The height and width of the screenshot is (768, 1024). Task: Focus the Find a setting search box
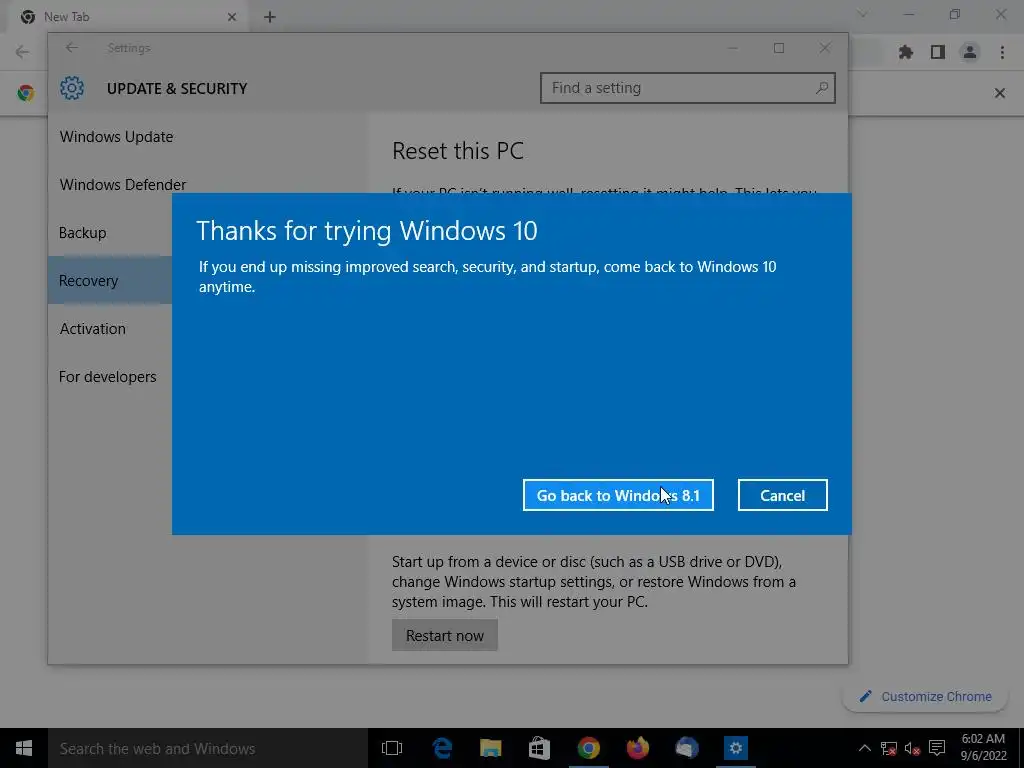pyautogui.click(x=687, y=88)
